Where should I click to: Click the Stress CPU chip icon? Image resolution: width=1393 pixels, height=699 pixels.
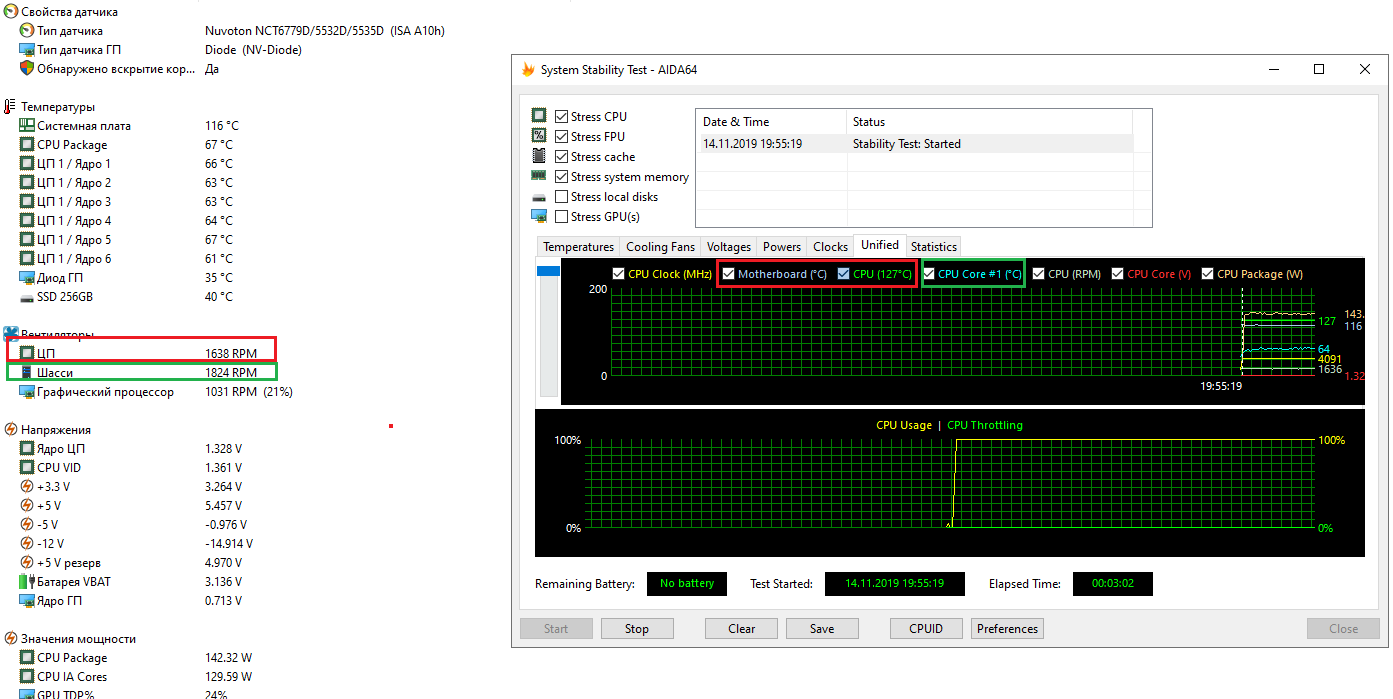pyautogui.click(x=539, y=116)
